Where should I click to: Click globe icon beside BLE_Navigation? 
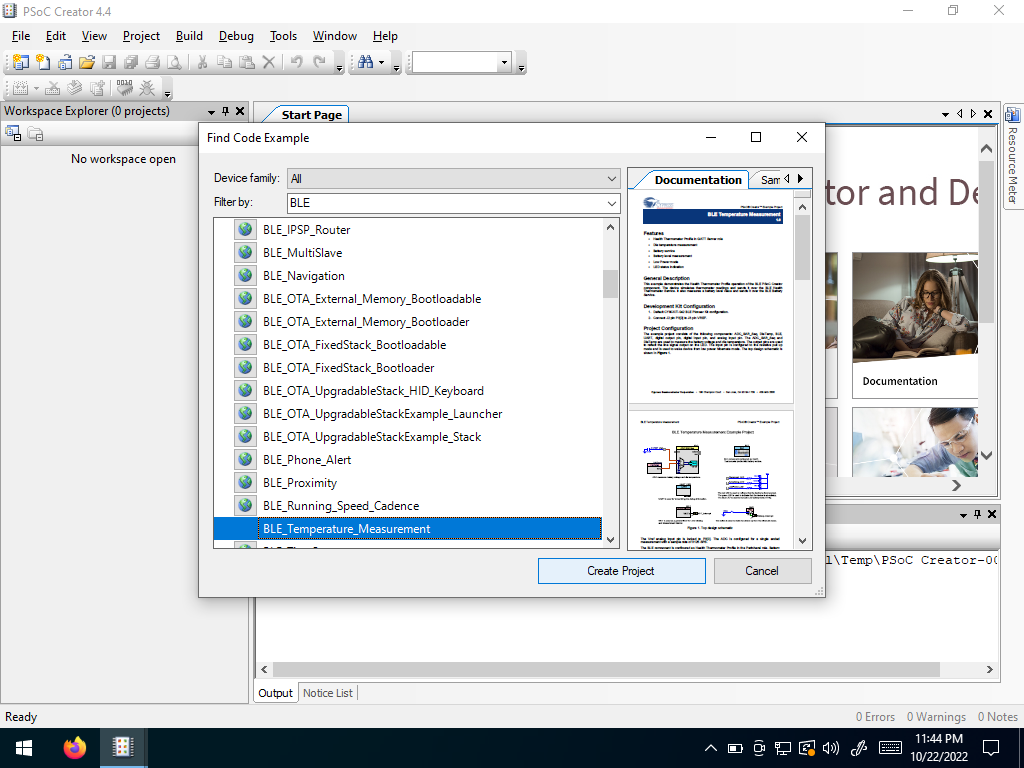[245, 276]
